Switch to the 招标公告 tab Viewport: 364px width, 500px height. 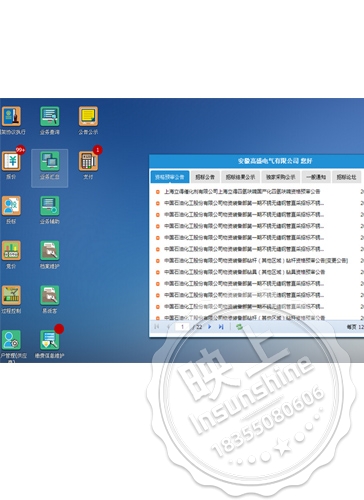[205, 177]
